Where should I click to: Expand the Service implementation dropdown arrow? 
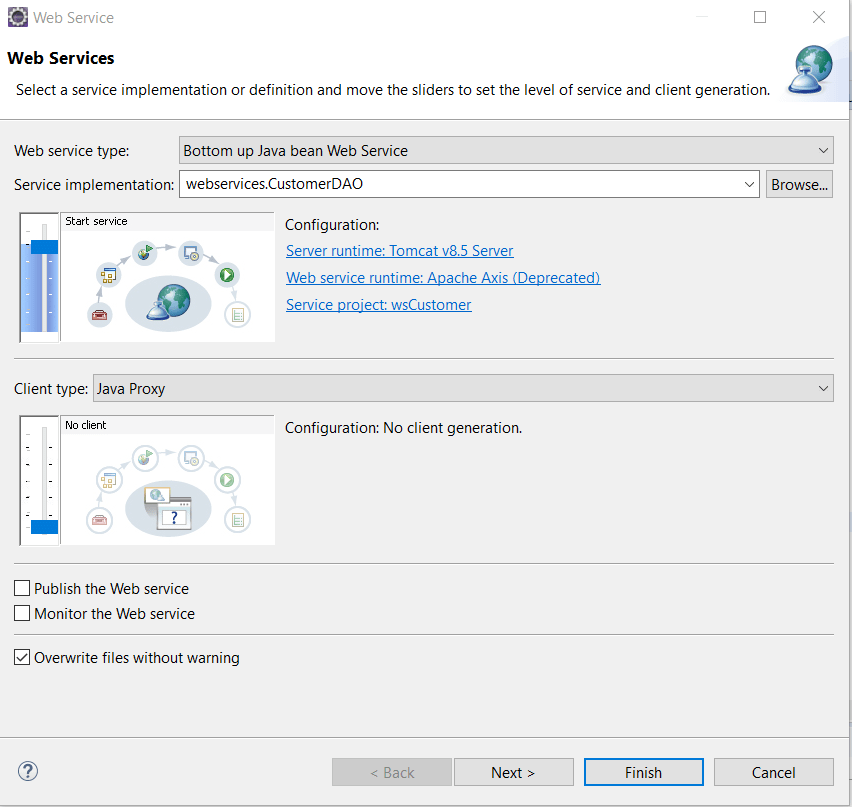coord(750,184)
